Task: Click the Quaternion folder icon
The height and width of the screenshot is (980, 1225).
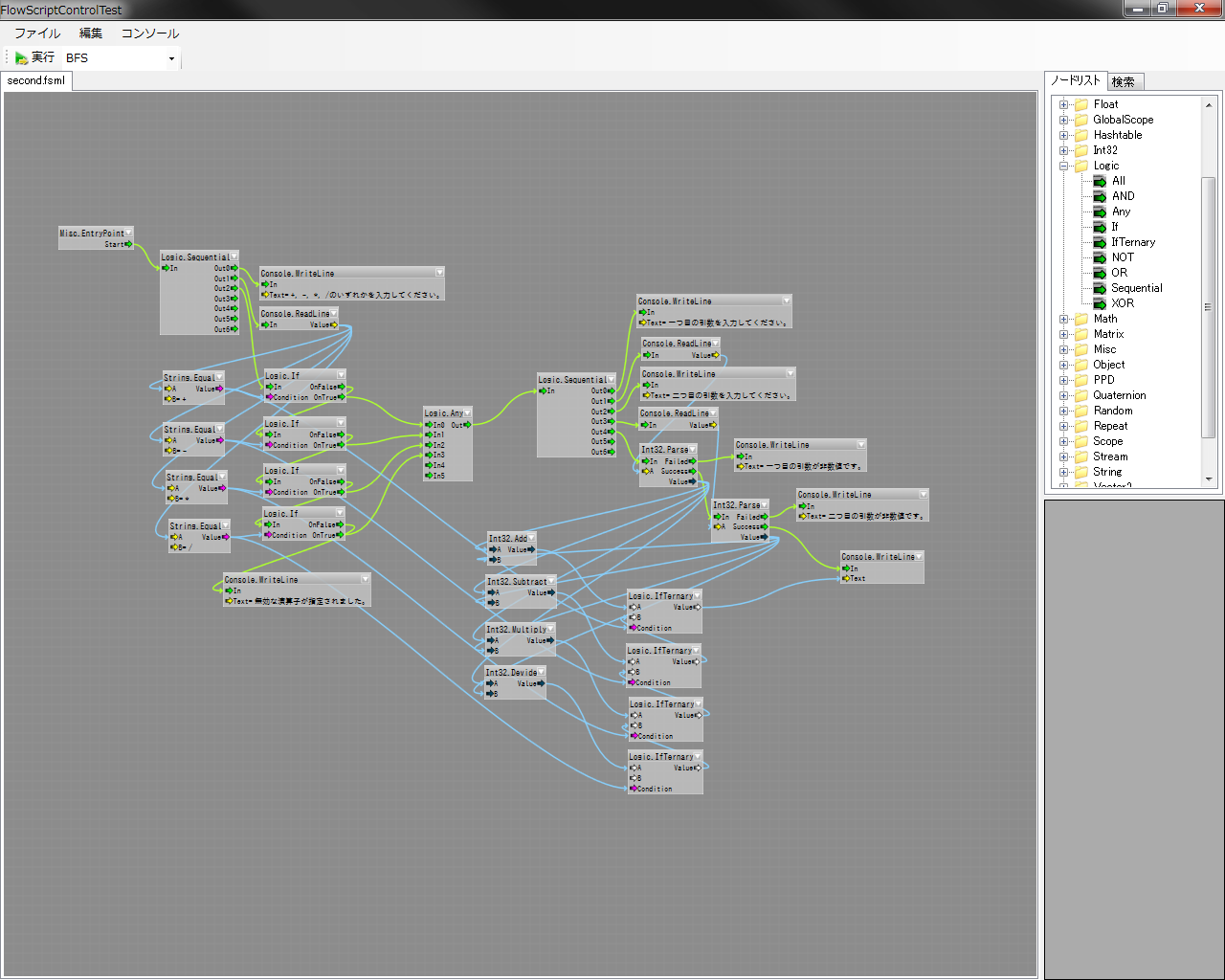Action: [1081, 395]
